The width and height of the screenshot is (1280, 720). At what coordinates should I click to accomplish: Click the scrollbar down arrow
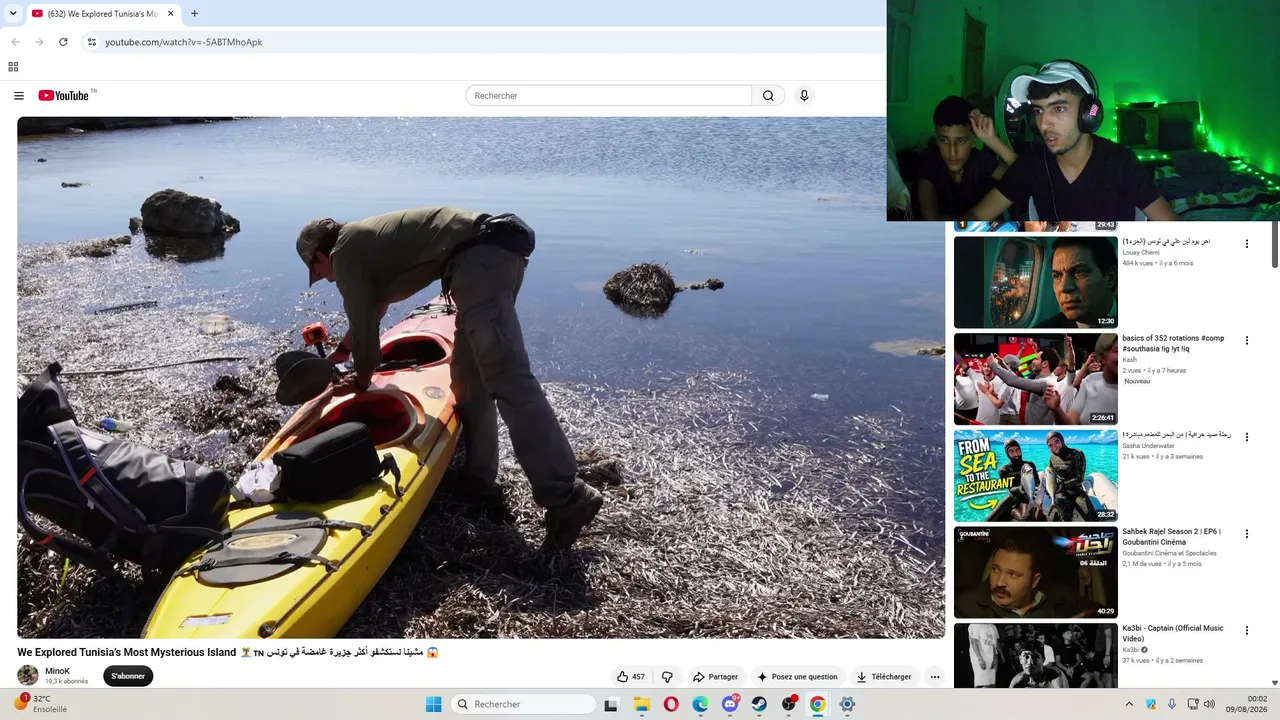1274,683
